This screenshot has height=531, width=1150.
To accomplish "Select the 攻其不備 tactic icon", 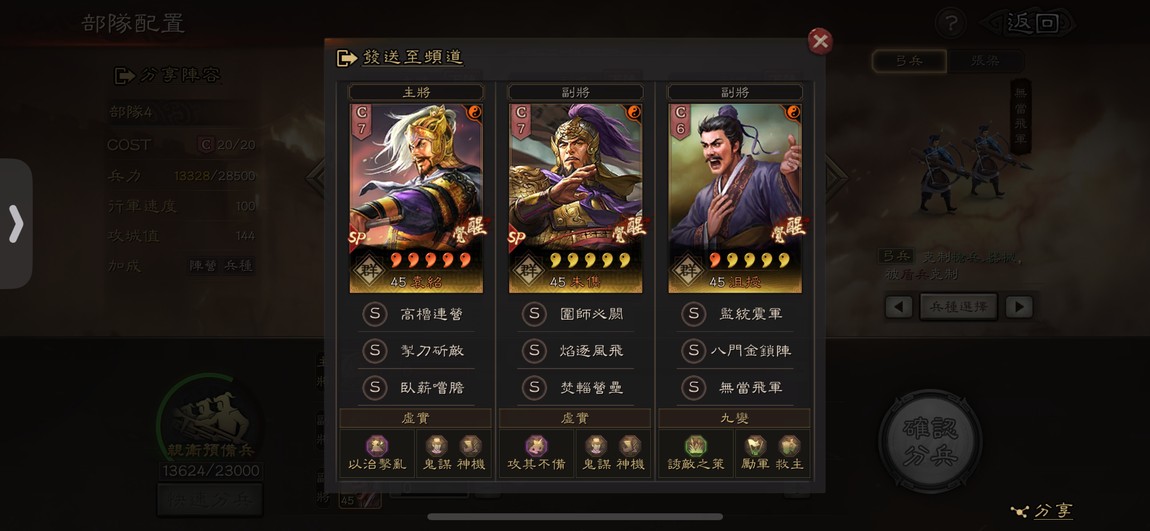I will tap(537, 453).
